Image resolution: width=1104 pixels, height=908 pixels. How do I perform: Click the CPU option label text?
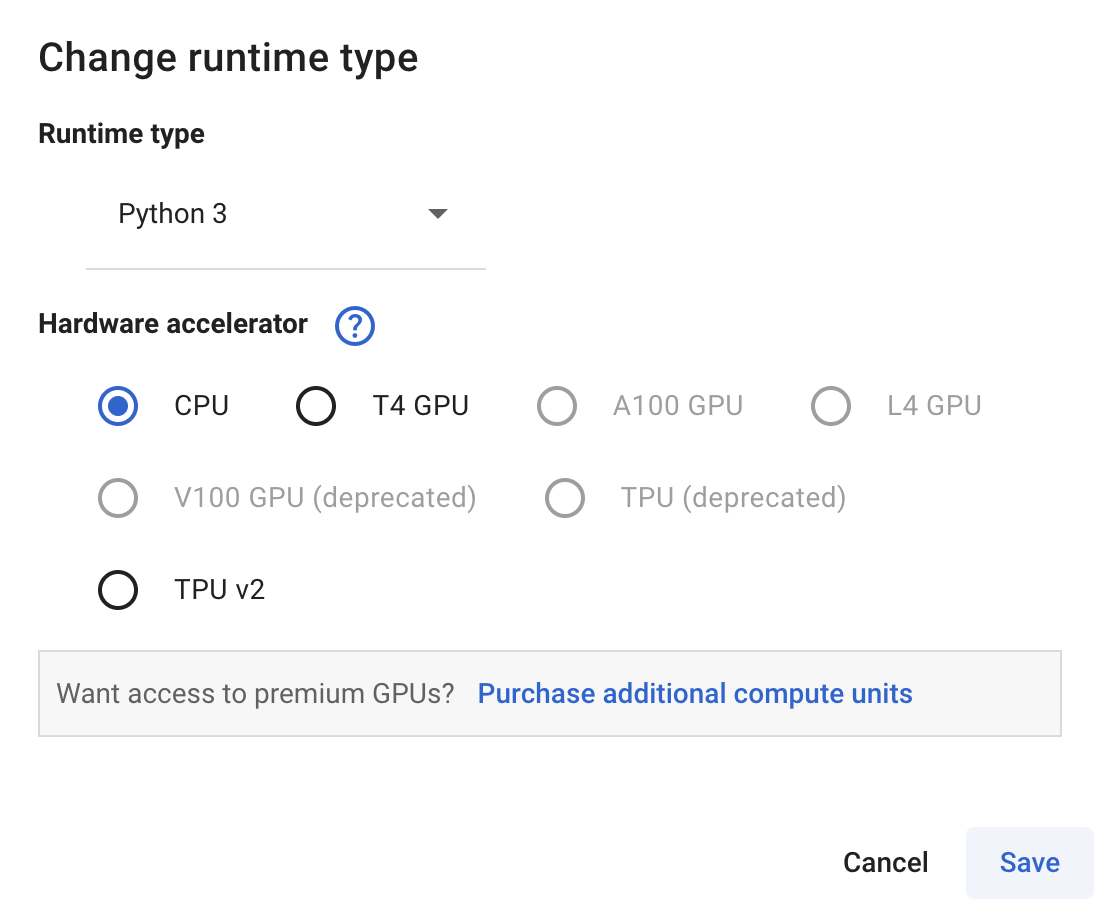(x=201, y=406)
